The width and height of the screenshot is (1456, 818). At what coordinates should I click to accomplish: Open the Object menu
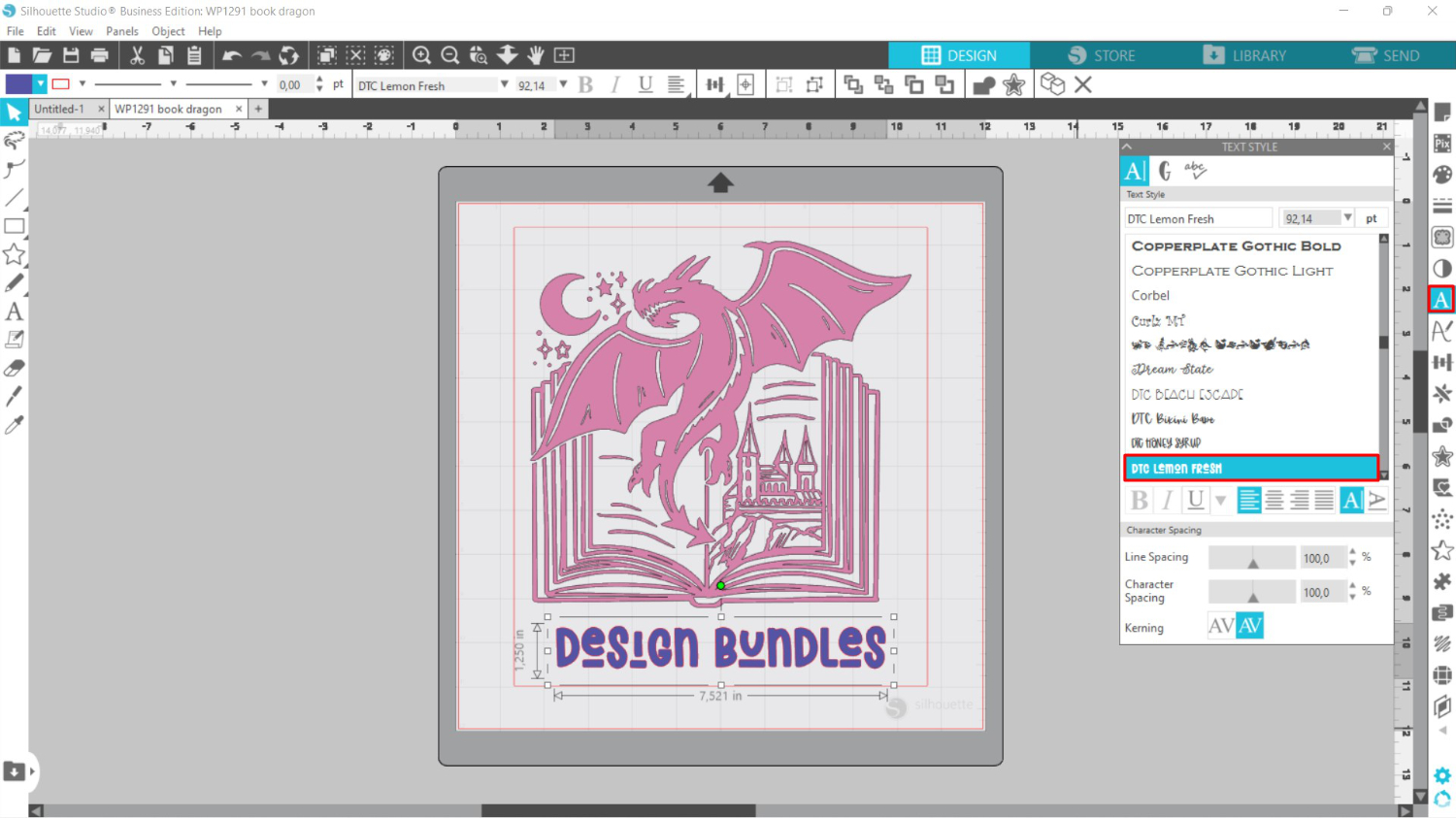(168, 31)
